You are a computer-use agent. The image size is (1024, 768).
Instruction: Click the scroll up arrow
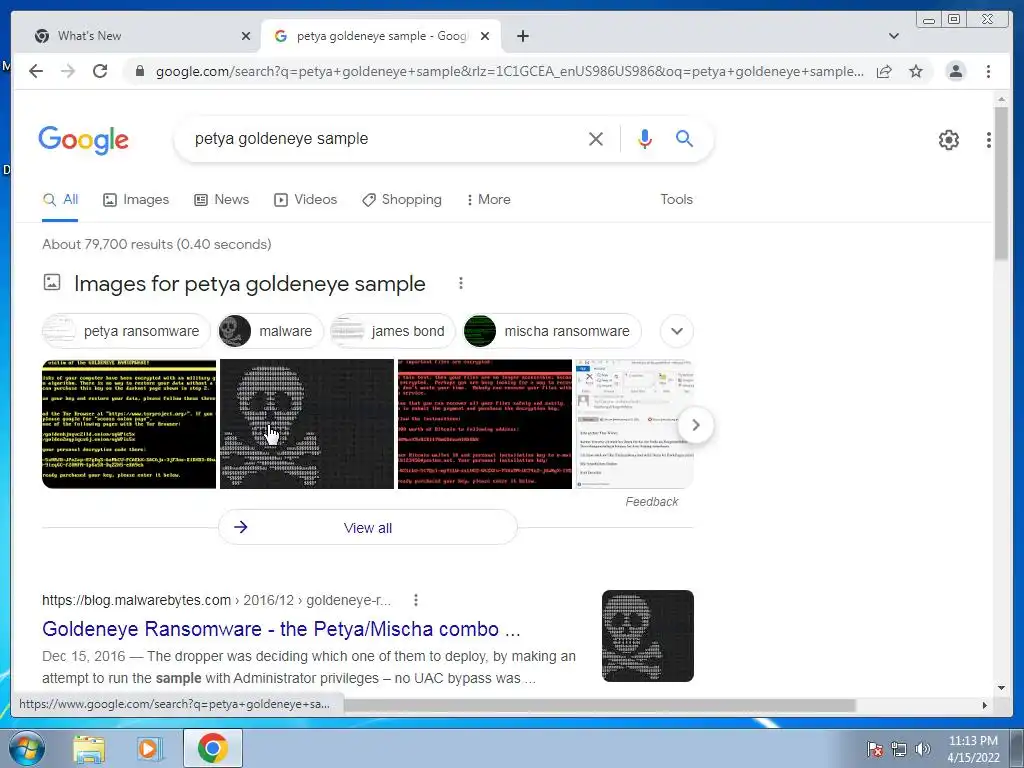1001,99
